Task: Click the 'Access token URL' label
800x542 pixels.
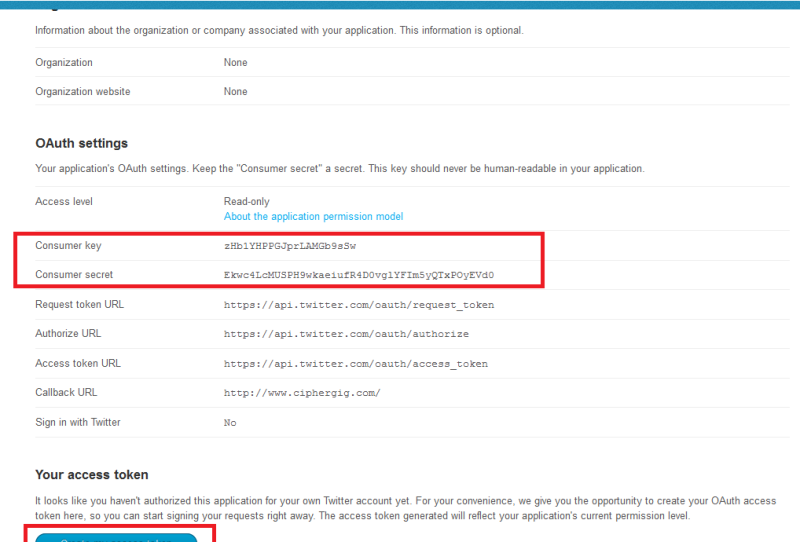Action: [x=78, y=363]
